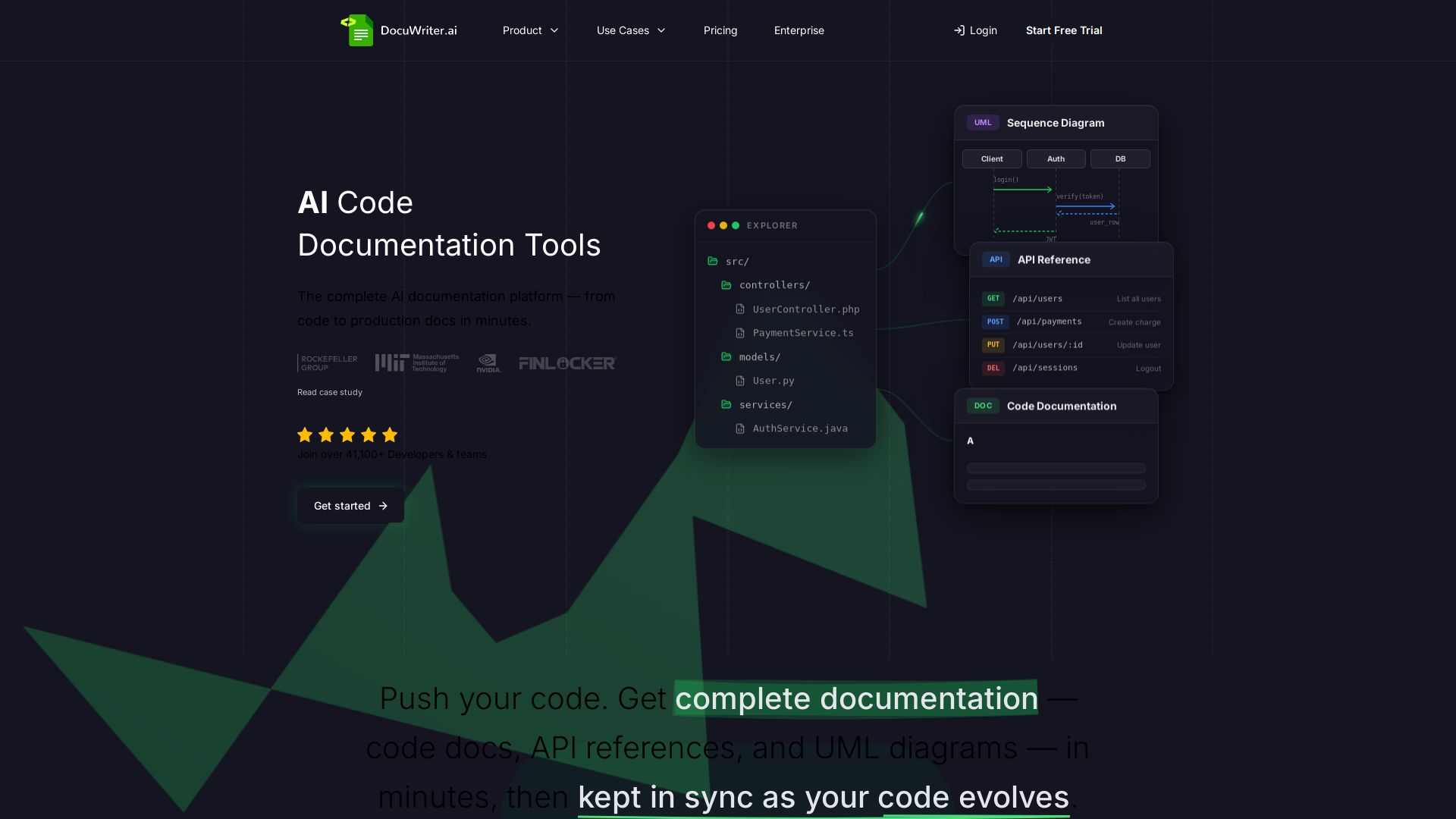Click the red DEL method badge
1456x819 pixels.
pos(993,368)
